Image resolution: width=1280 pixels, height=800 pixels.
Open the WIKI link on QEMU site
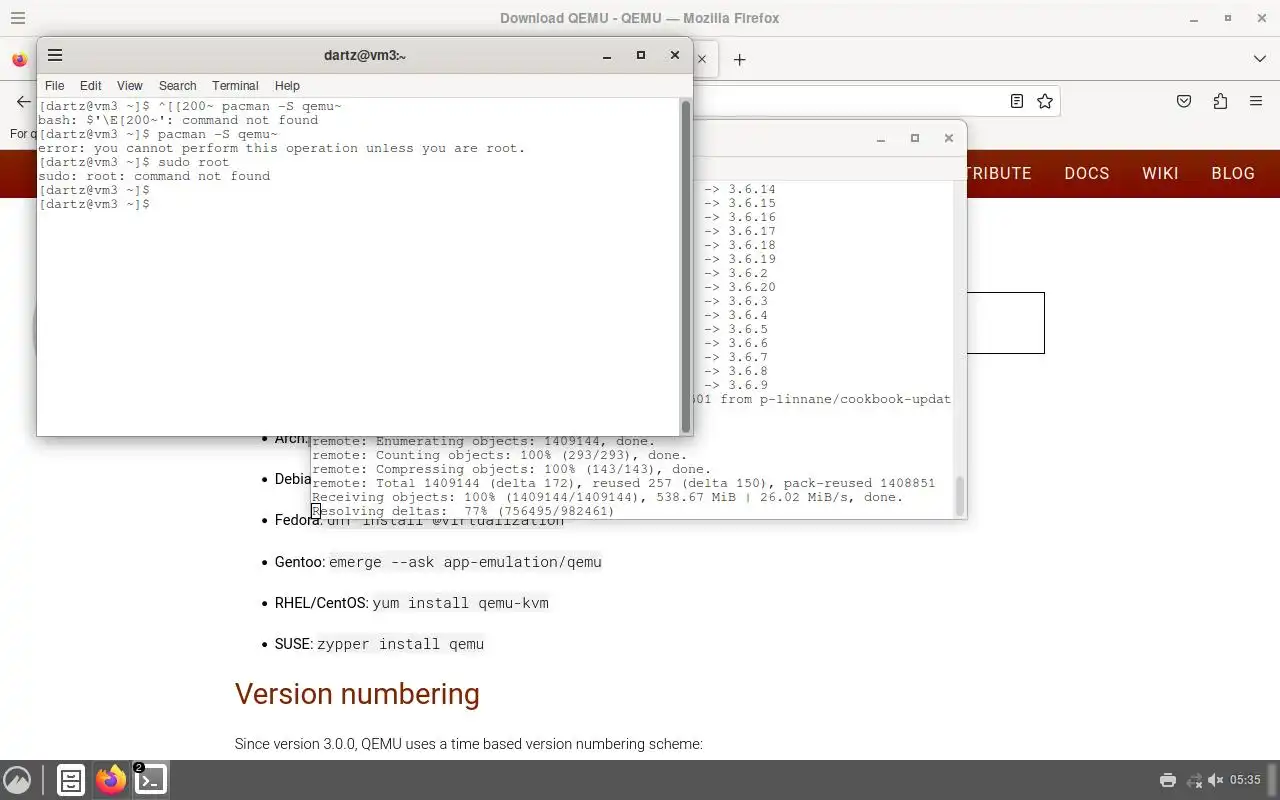[1160, 173]
